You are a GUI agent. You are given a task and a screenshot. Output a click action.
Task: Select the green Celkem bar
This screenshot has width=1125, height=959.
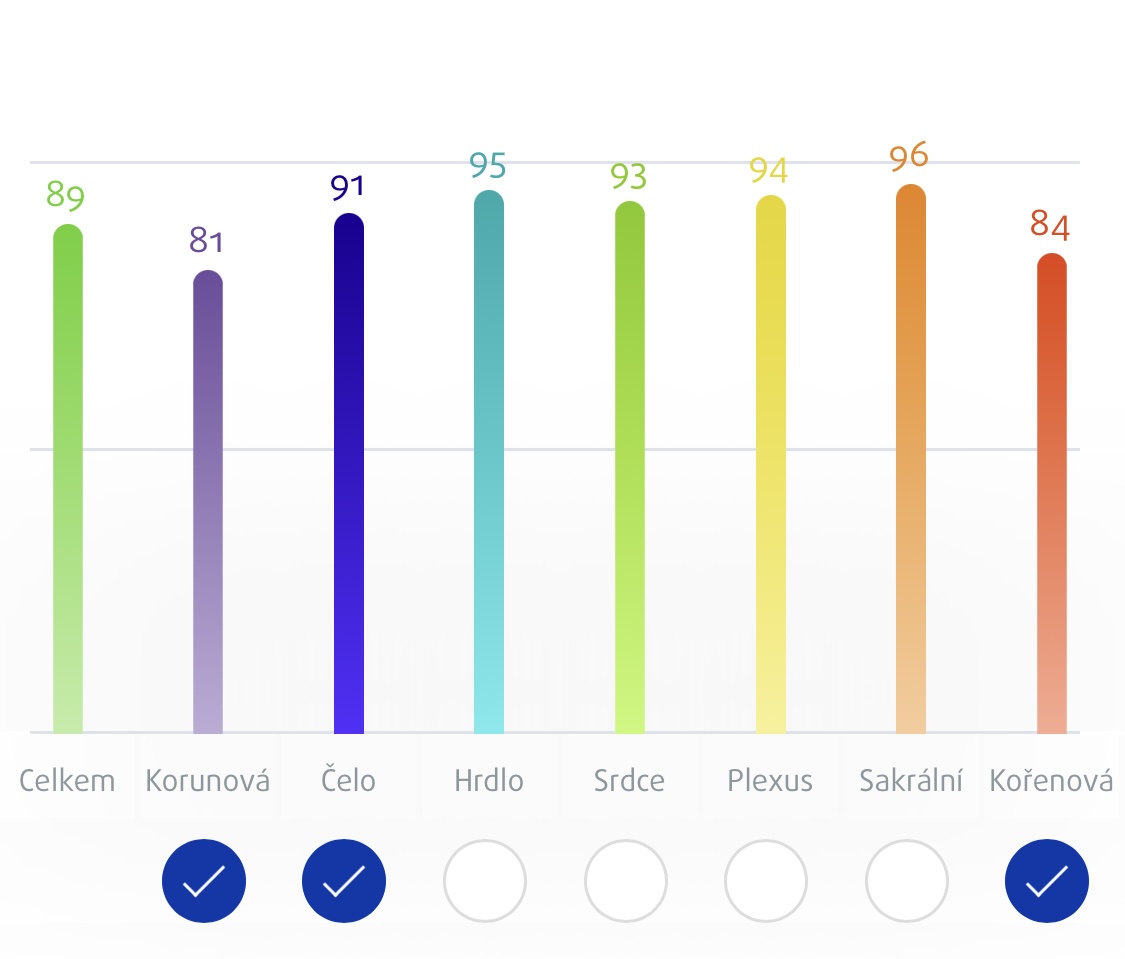68,479
